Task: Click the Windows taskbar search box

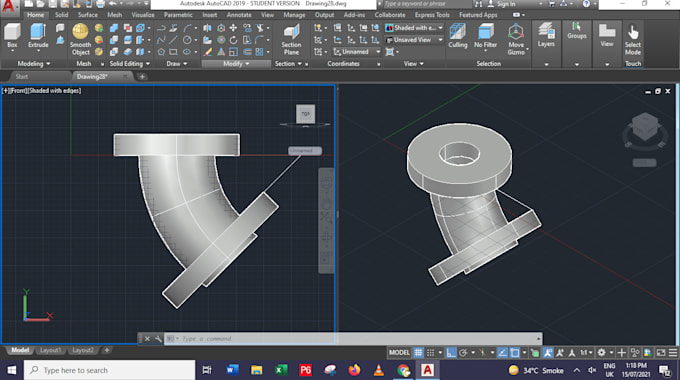Action: coord(109,370)
